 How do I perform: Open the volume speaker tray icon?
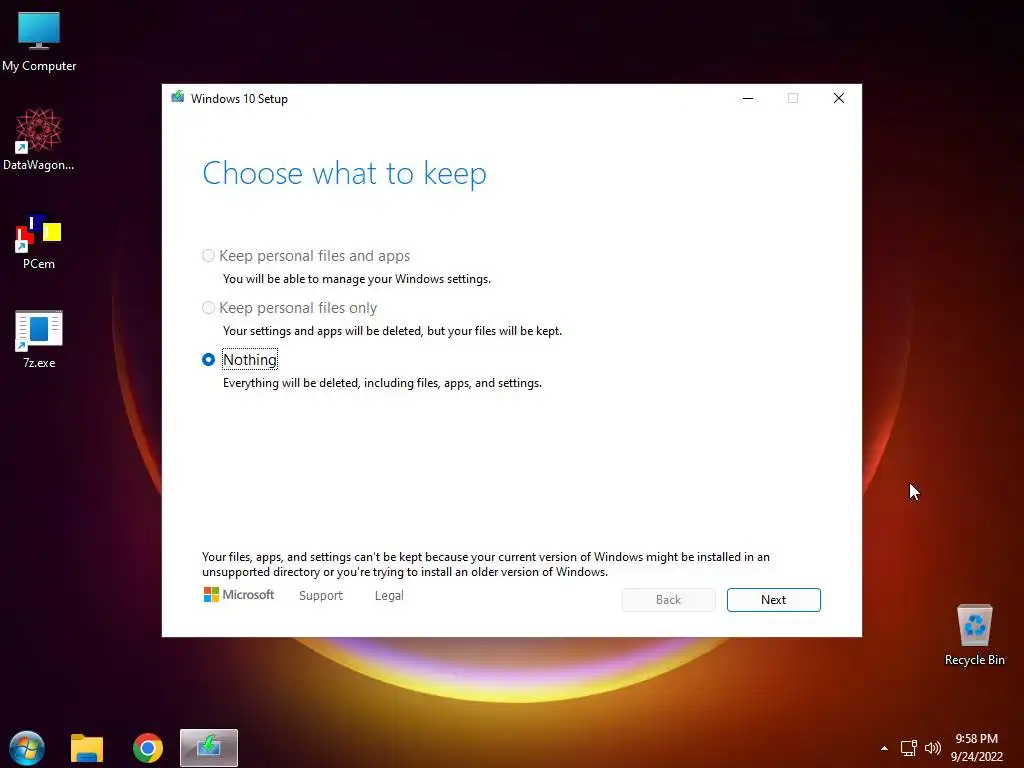click(x=933, y=748)
